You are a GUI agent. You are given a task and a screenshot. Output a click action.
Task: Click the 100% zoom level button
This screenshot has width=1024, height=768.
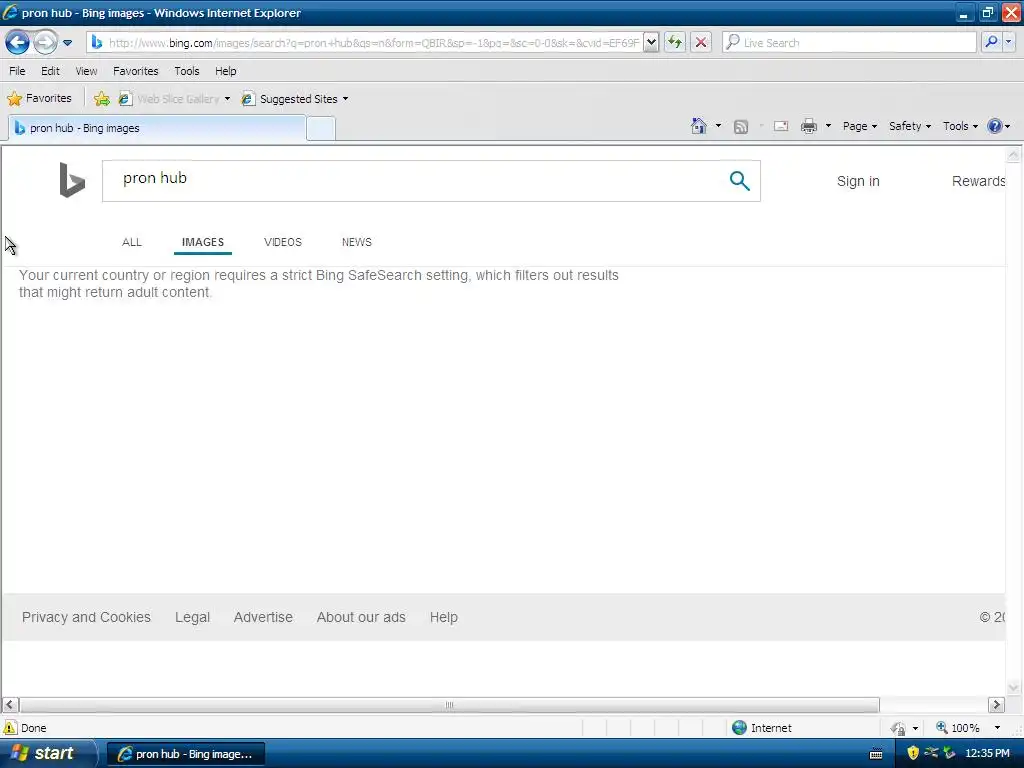click(958, 728)
